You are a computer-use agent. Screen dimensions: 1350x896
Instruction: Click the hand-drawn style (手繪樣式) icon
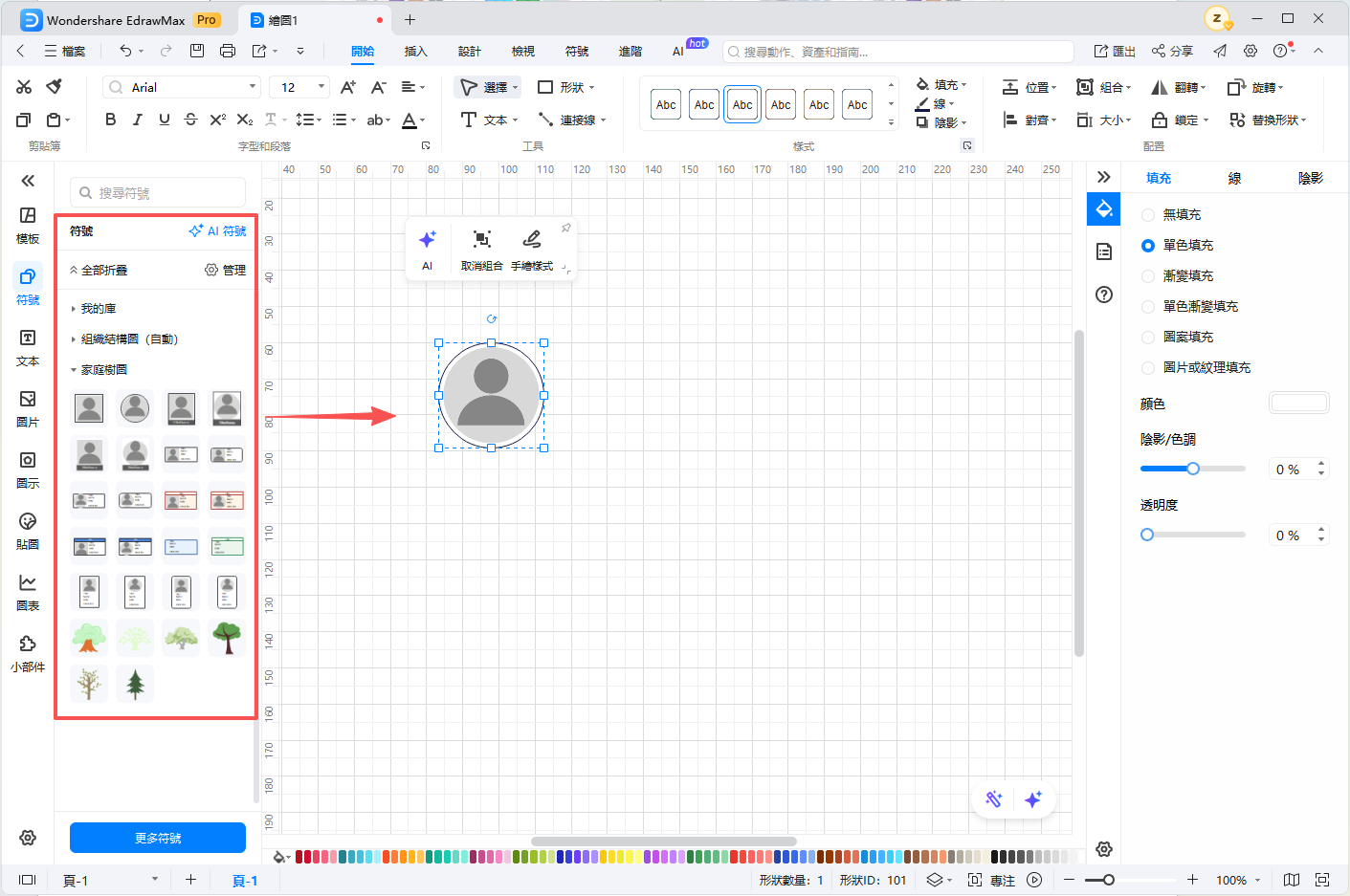coord(532,239)
